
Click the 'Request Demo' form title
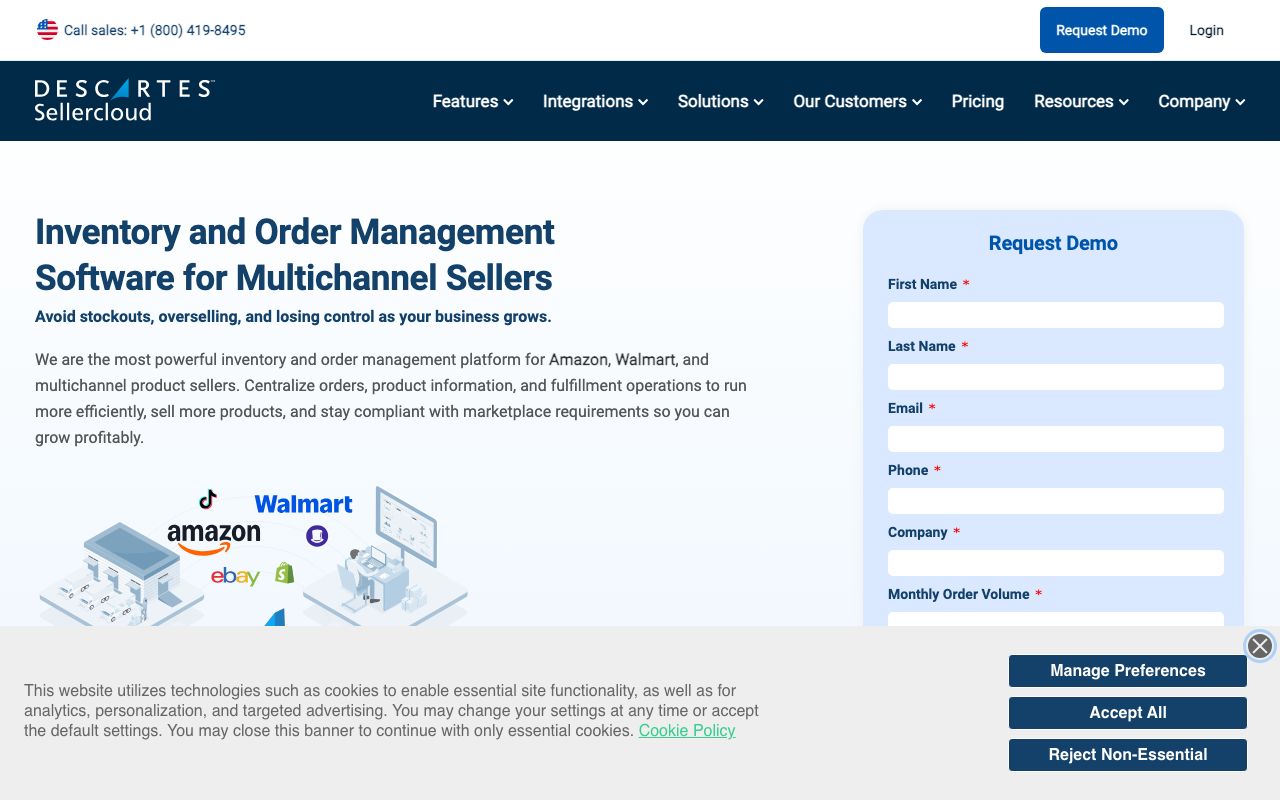coord(1053,243)
